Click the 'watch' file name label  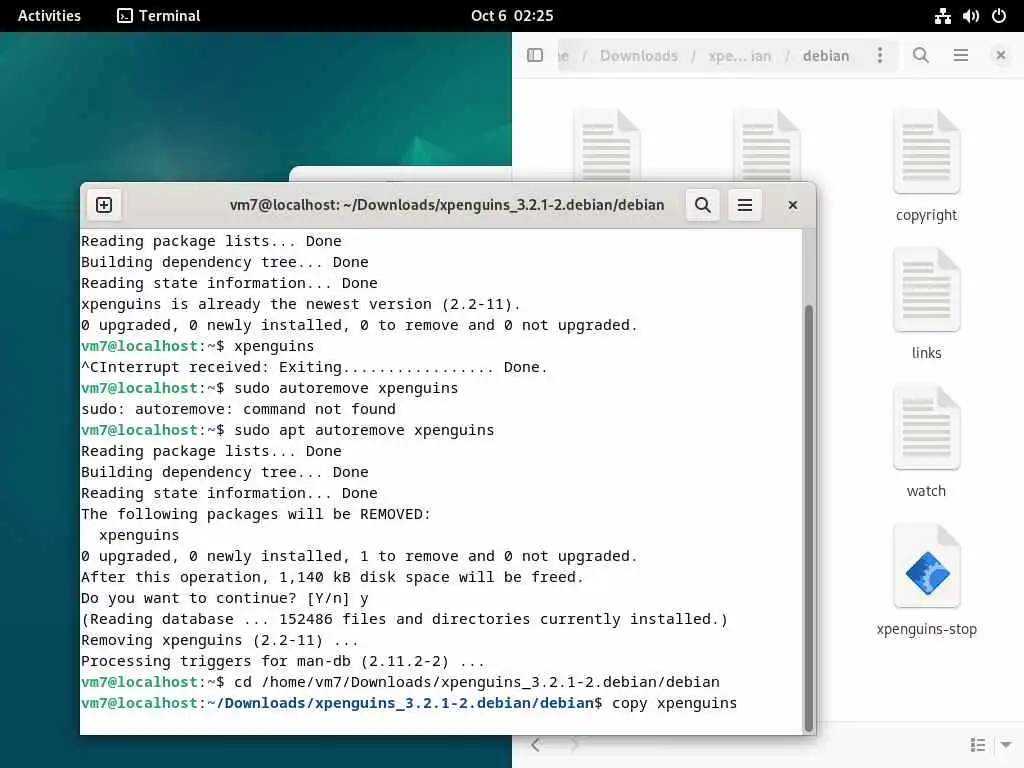click(x=926, y=491)
